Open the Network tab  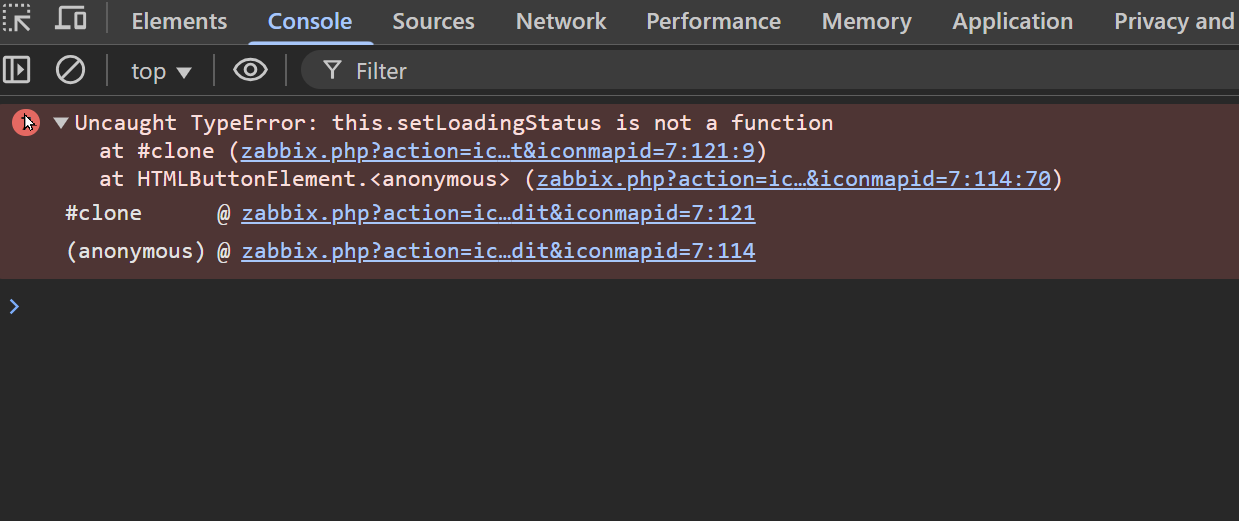561,21
